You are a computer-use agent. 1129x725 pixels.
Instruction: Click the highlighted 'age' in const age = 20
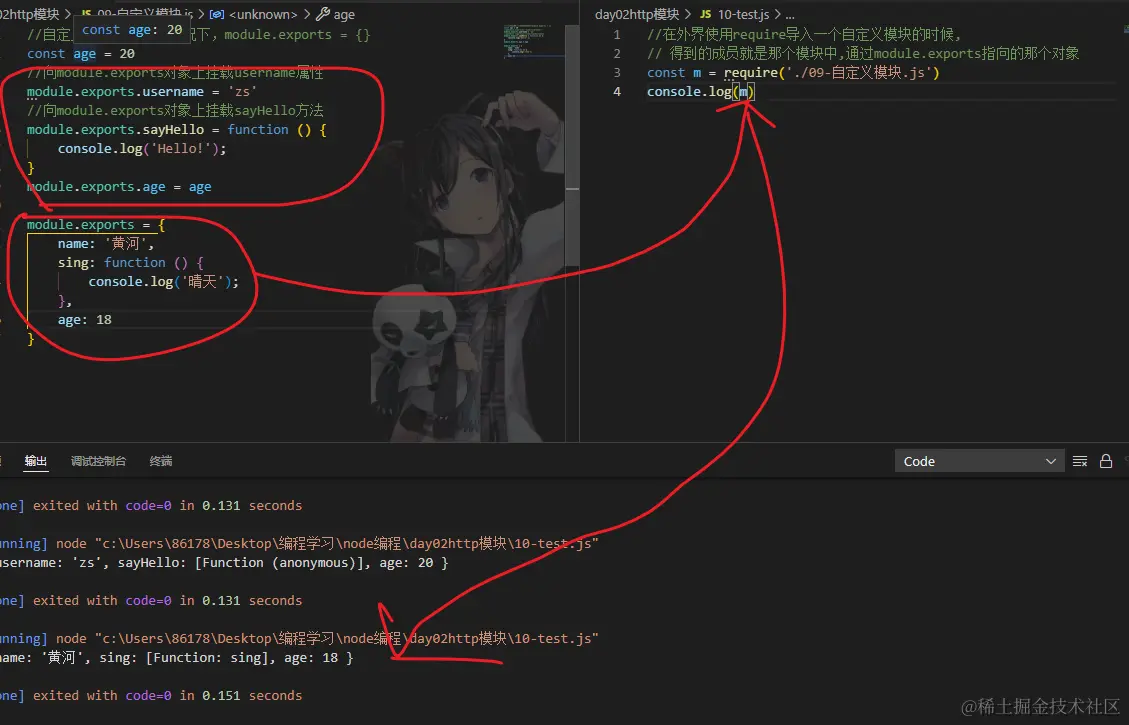coord(84,54)
